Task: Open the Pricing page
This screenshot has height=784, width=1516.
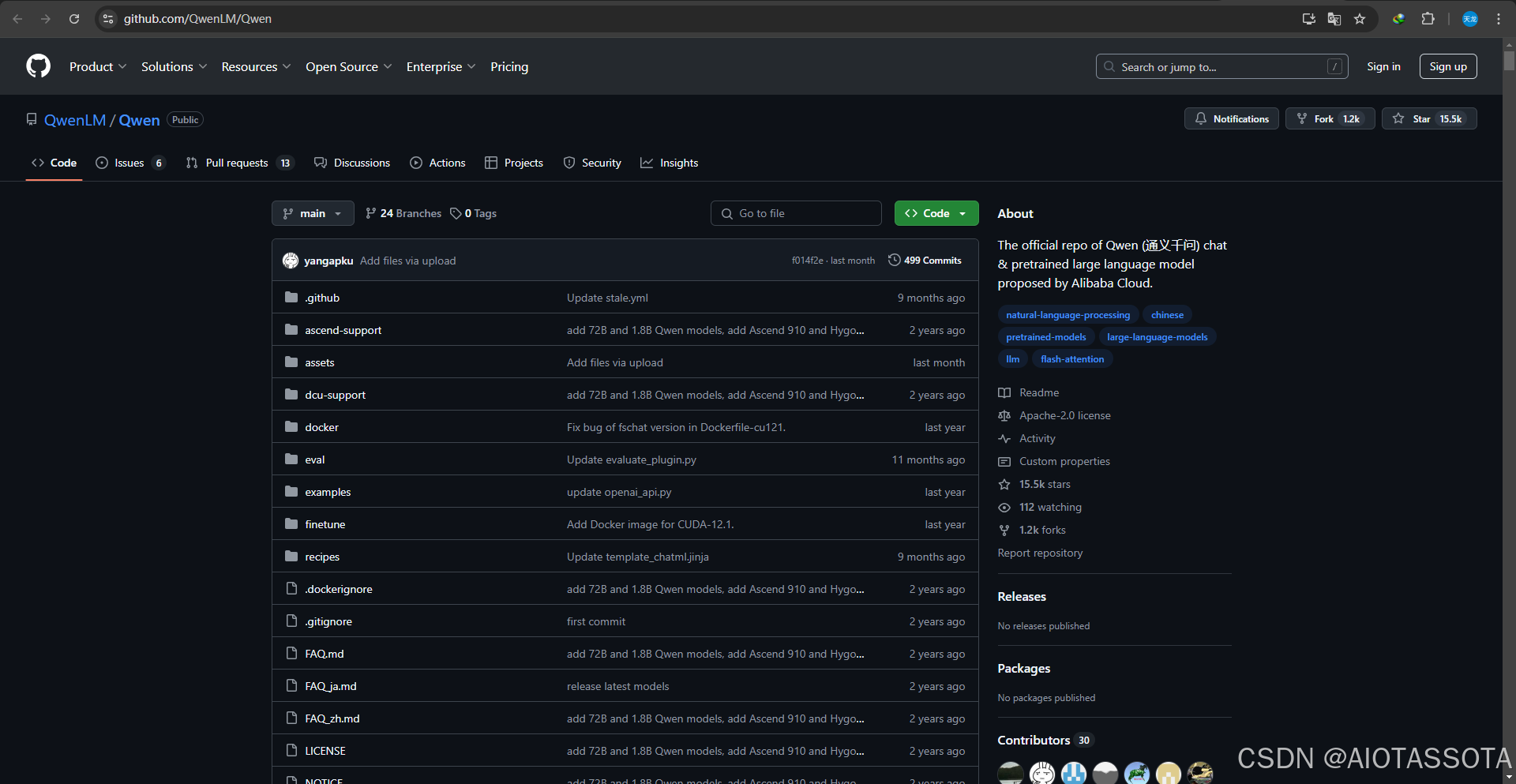Action: pos(509,67)
